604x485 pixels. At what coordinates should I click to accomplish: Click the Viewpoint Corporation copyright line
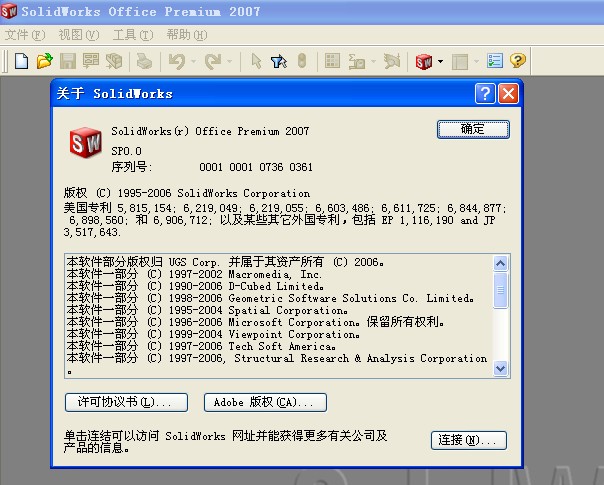(x=213, y=334)
